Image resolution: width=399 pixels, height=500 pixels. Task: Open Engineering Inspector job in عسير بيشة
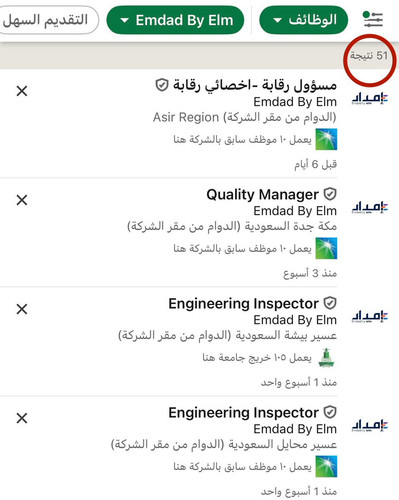[x=244, y=303]
